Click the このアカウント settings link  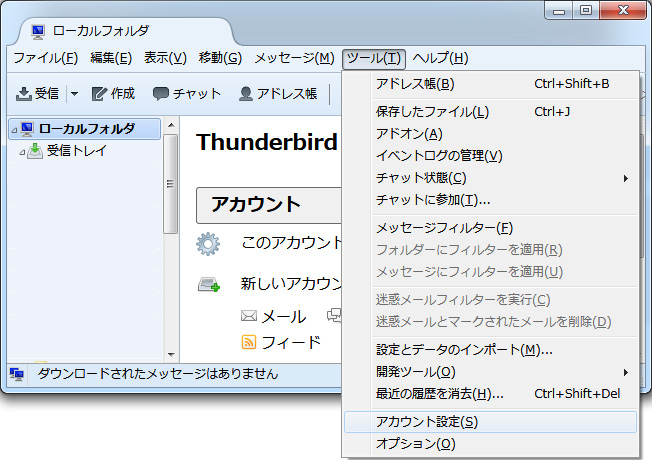[x=291, y=242]
